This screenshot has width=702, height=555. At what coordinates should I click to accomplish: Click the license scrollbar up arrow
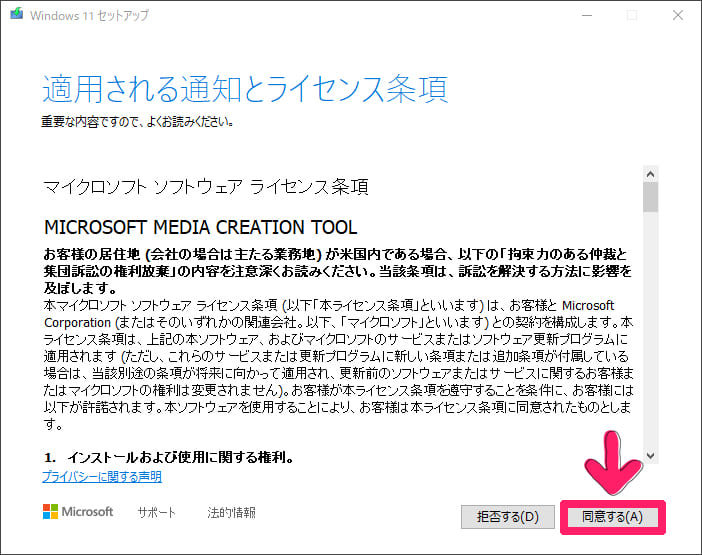point(651,174)
